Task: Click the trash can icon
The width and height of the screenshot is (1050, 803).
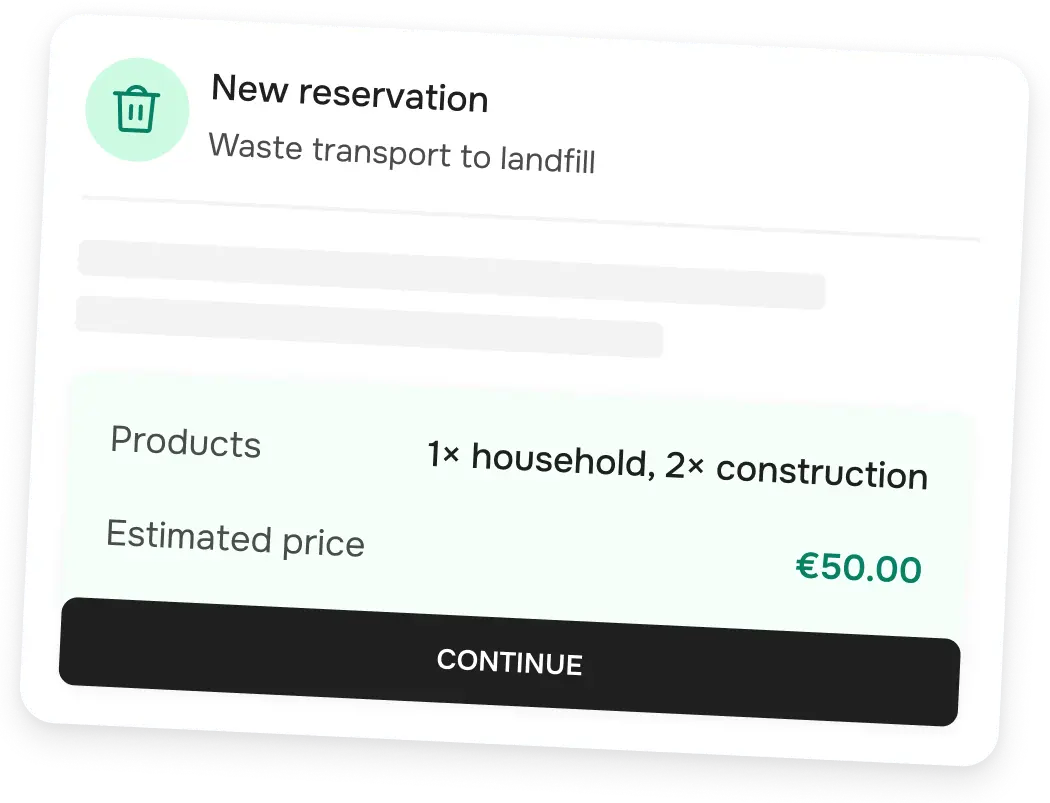Action: coord(137,109)
